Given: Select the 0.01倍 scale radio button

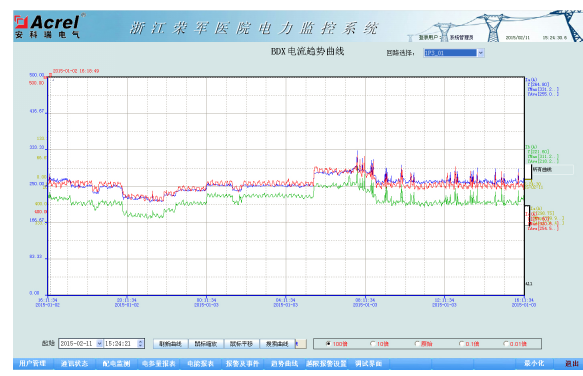Looking at the screenshot, I should [x=505, y=344].
